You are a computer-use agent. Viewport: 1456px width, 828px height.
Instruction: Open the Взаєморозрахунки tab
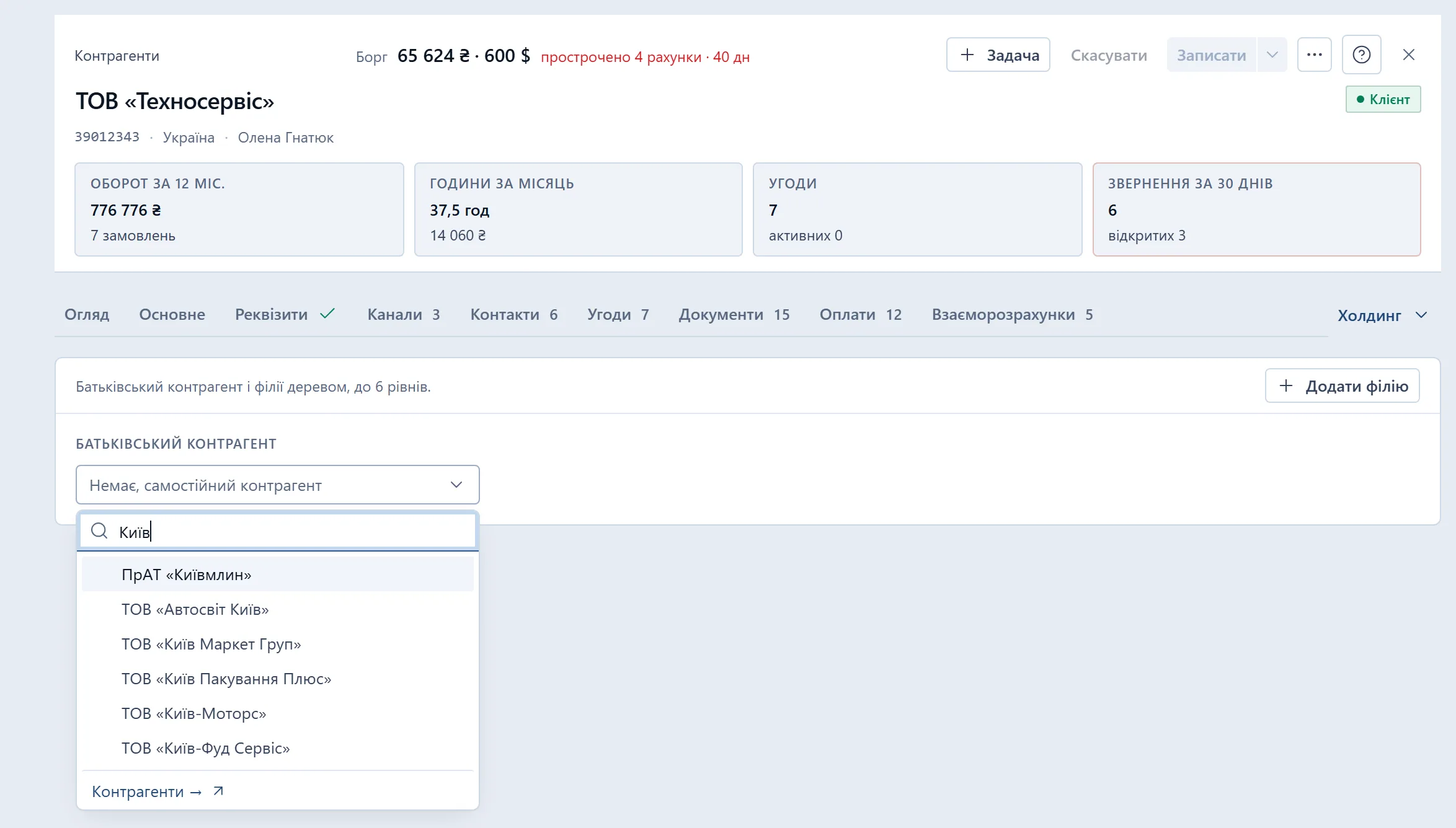pyautogui.click(x=1012, y=314)
